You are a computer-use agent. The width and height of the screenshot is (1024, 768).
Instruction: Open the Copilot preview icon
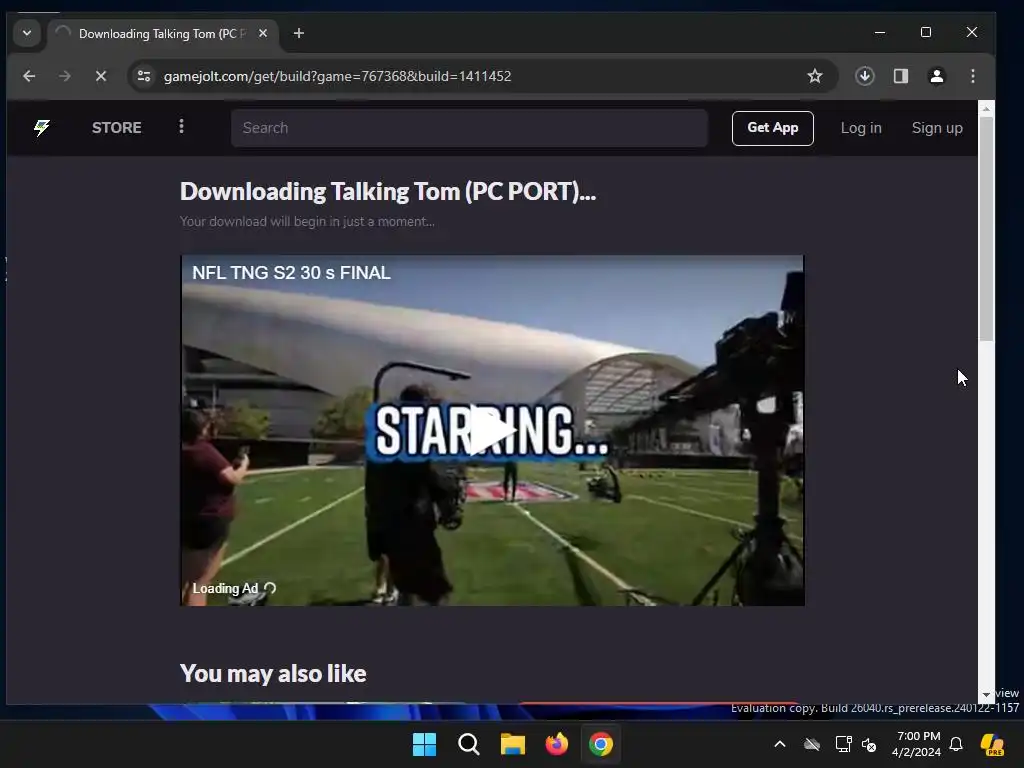993,744
